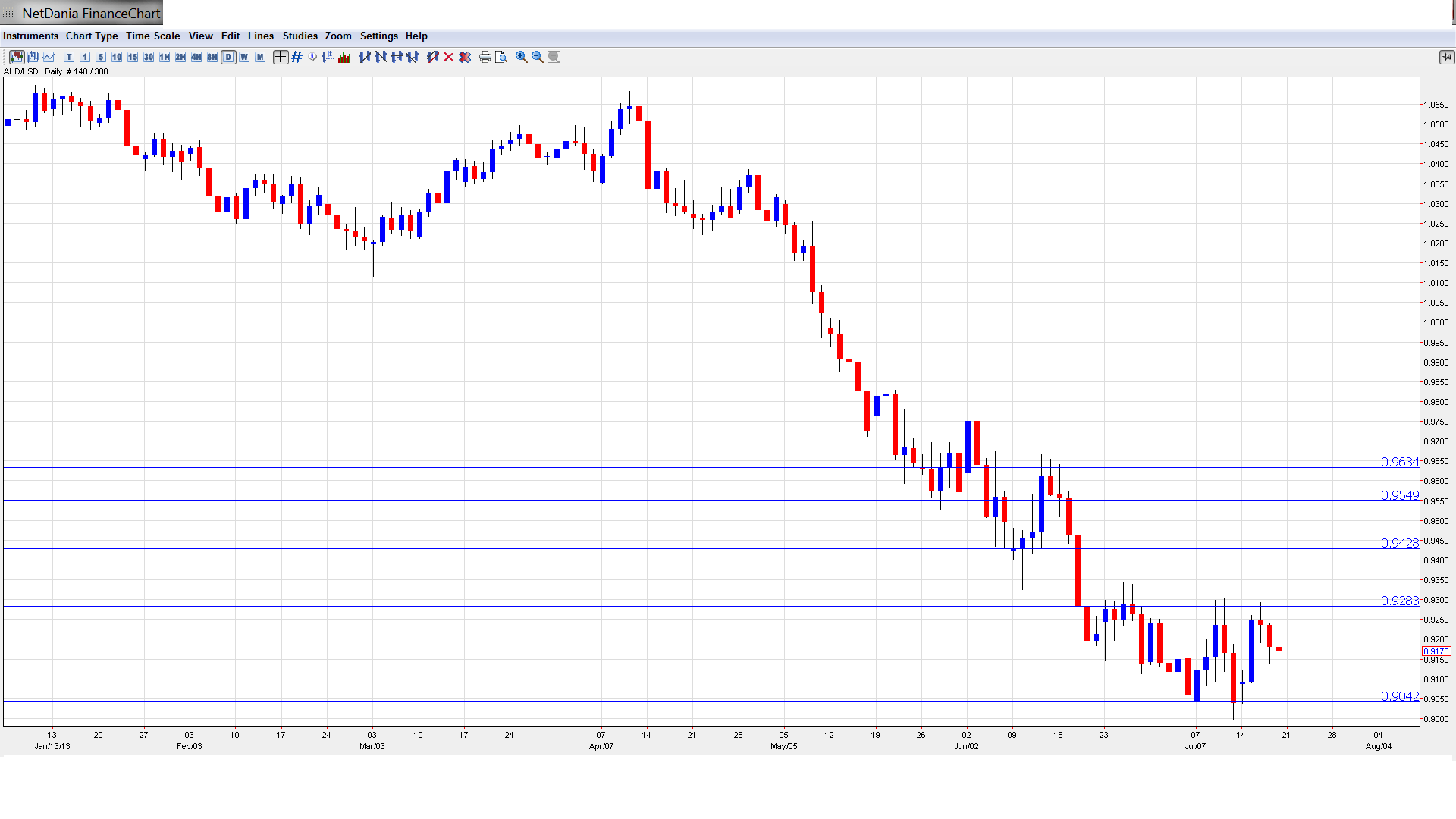This screenshot has width=1456, height=819.
Task: Toggle the crosshair cursor button
Action: click(280, 57)
